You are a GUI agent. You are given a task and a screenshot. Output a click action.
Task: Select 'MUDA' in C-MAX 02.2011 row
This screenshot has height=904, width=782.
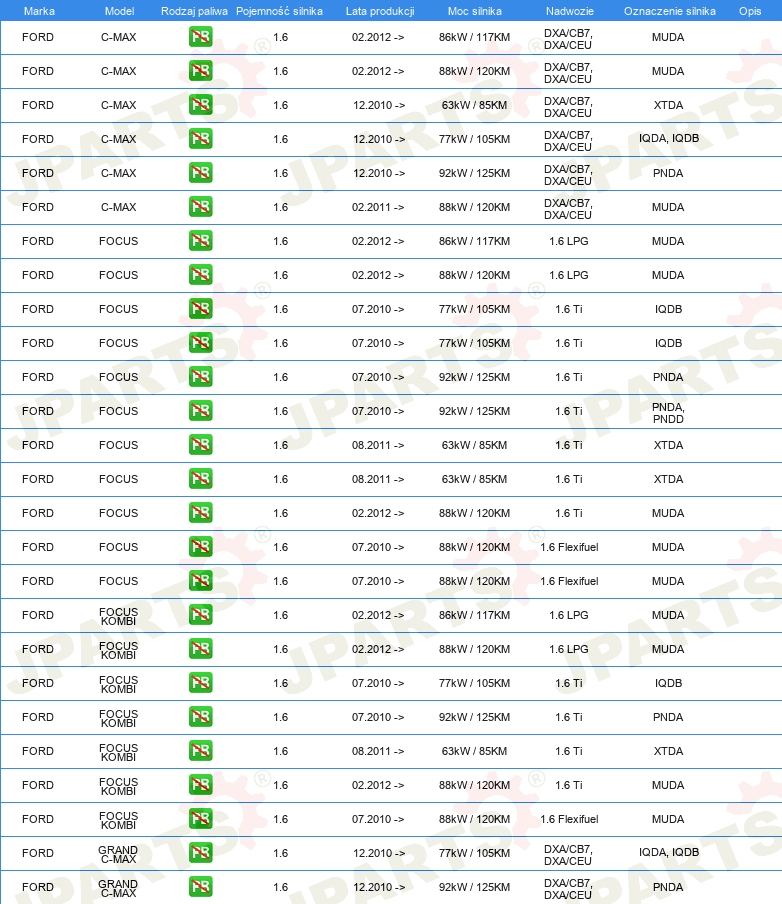point(668,207)
